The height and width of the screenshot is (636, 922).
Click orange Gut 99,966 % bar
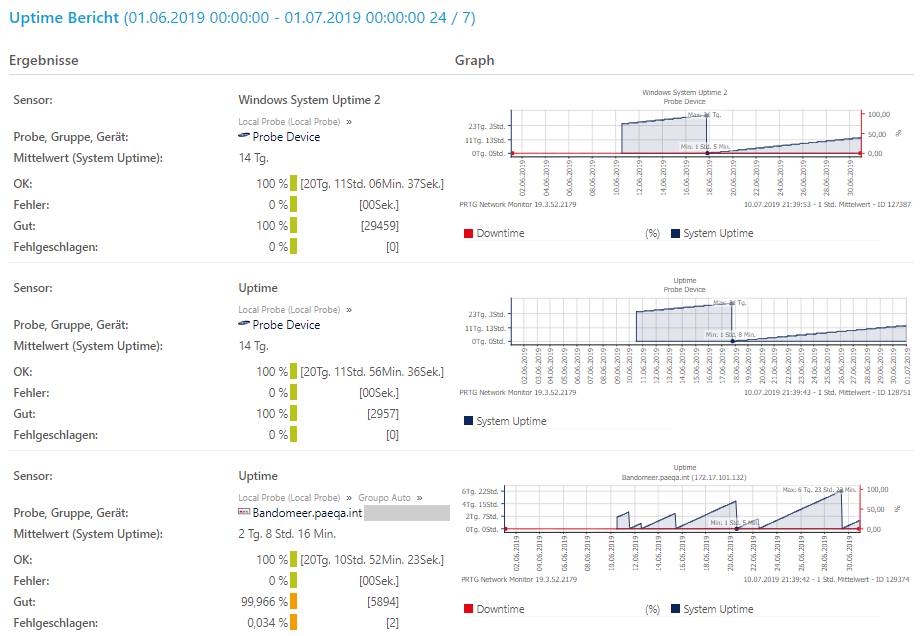(x=295, y=602)
